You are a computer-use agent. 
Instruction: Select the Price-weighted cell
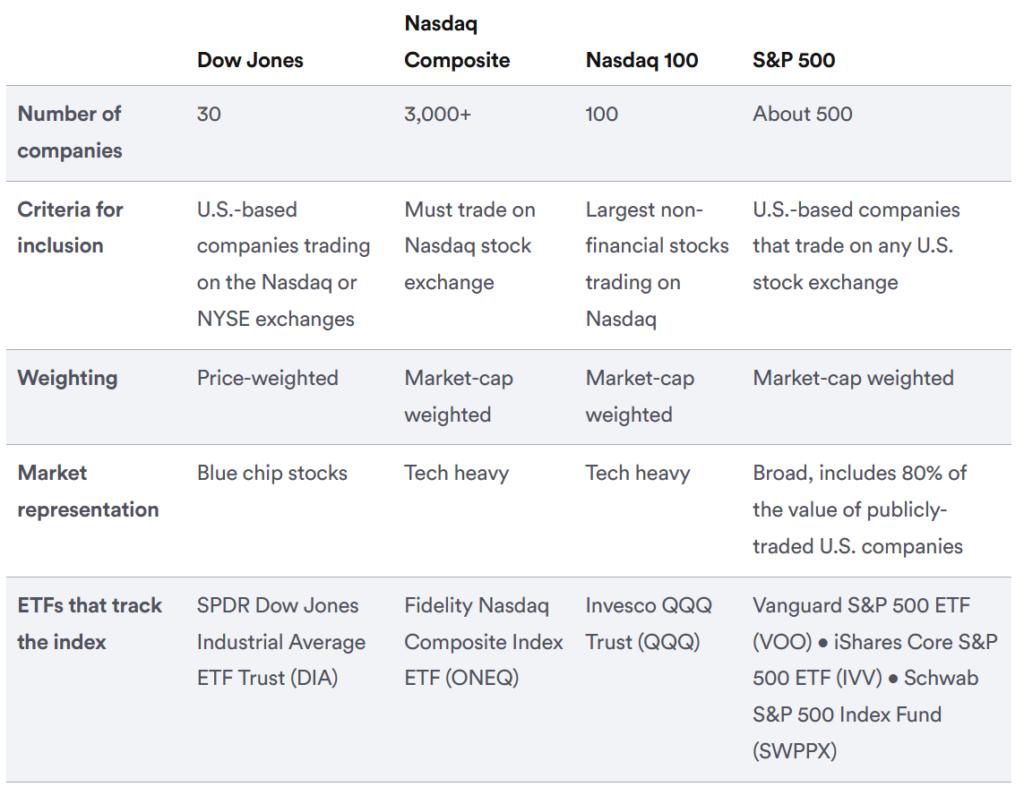pos(267,378)
